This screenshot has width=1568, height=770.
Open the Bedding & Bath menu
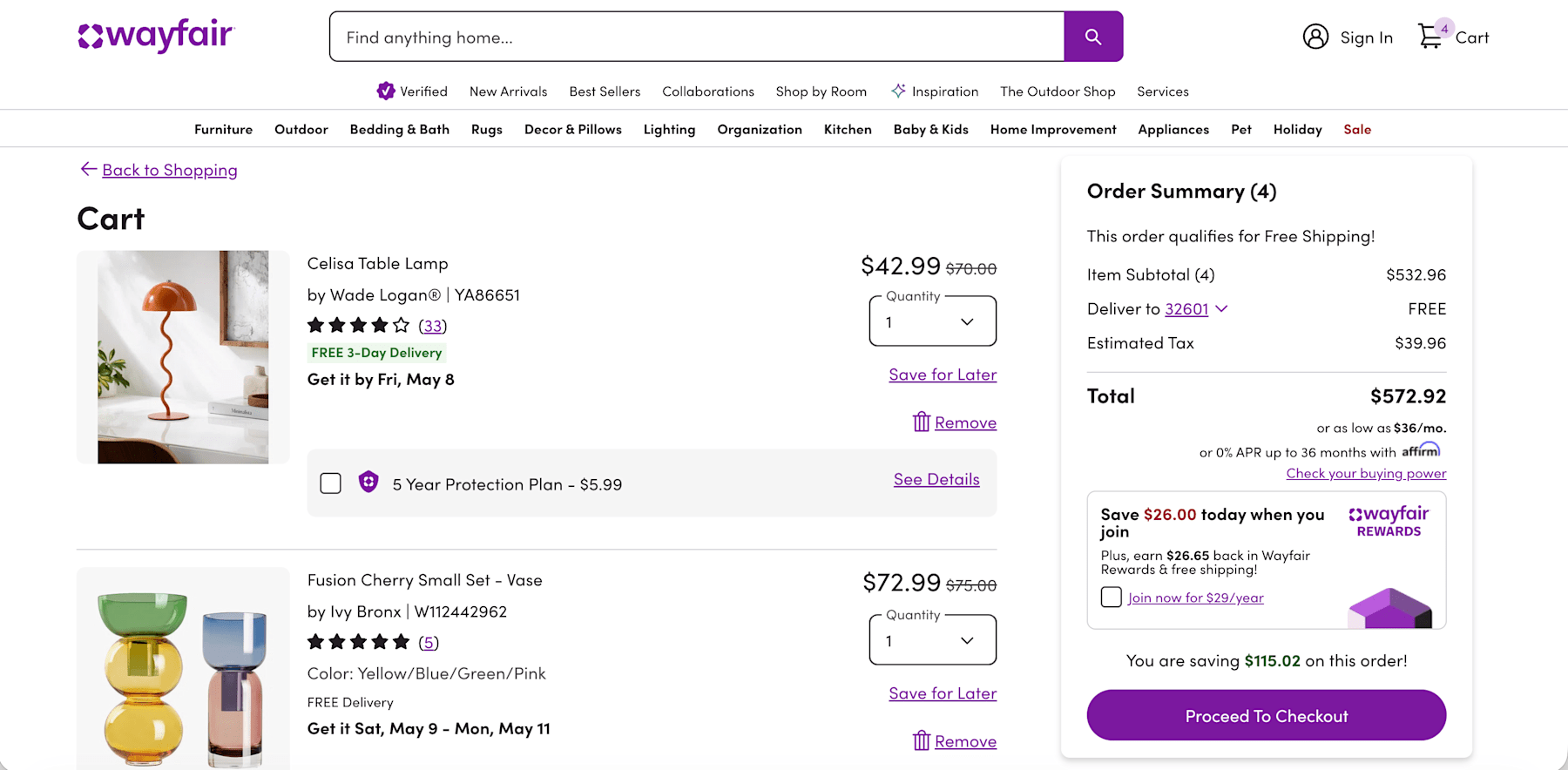(x=400, y=129)
